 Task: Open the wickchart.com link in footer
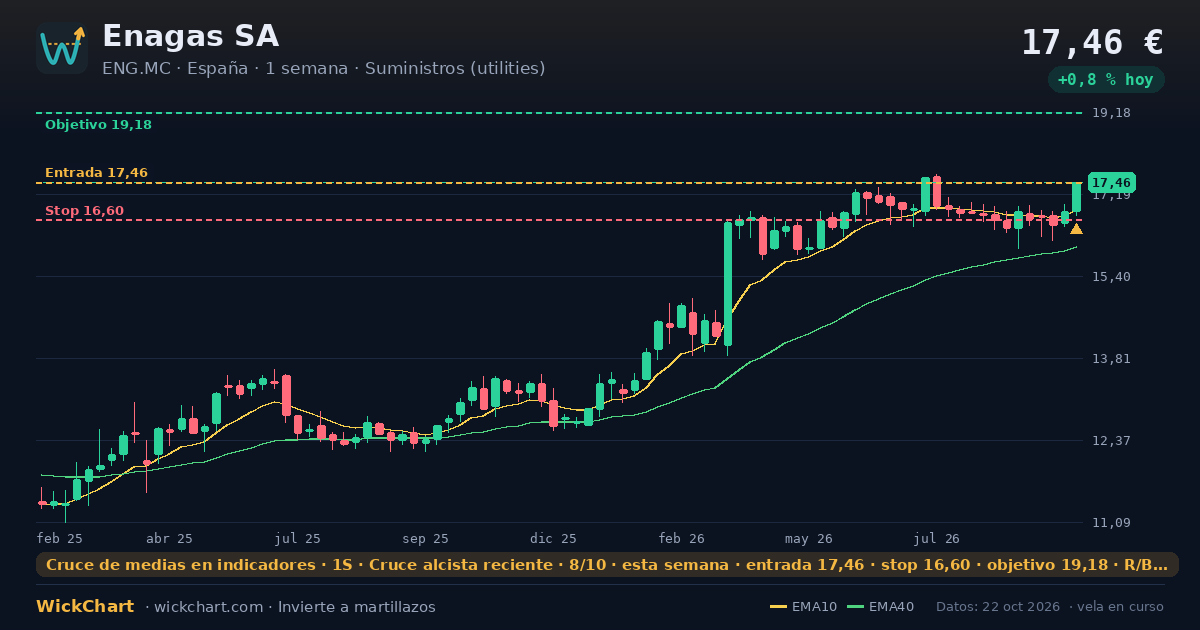click(208, 607)
